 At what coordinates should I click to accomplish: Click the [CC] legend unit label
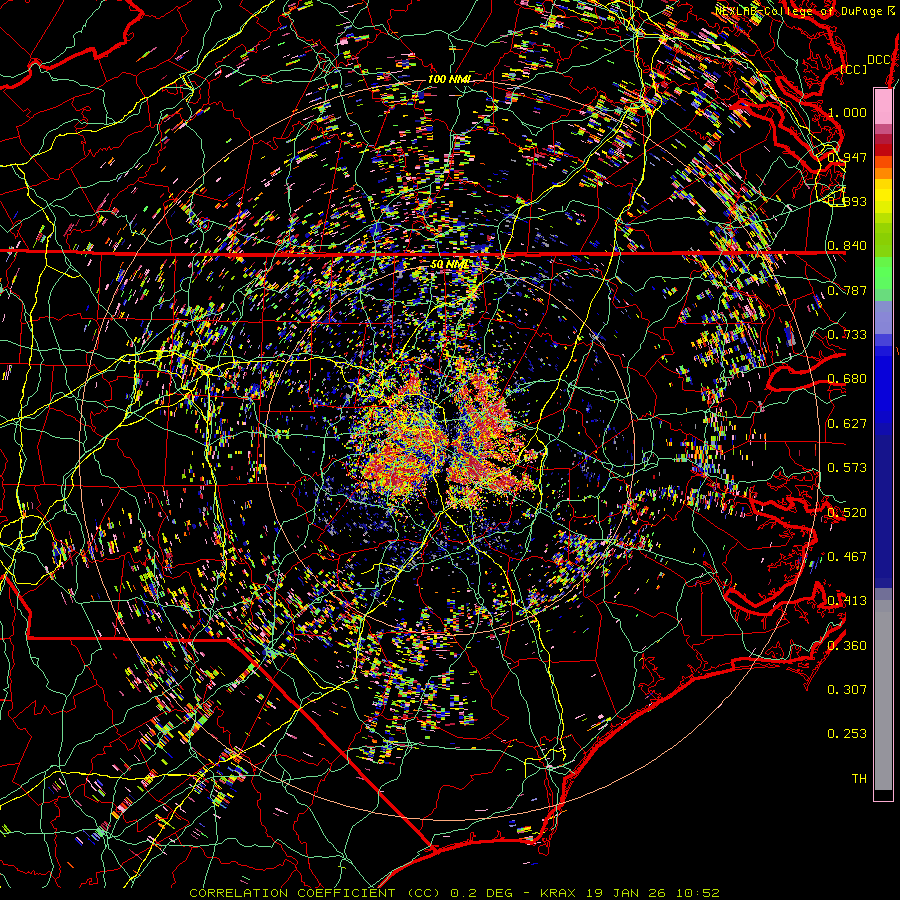click(x=853, y=69)
